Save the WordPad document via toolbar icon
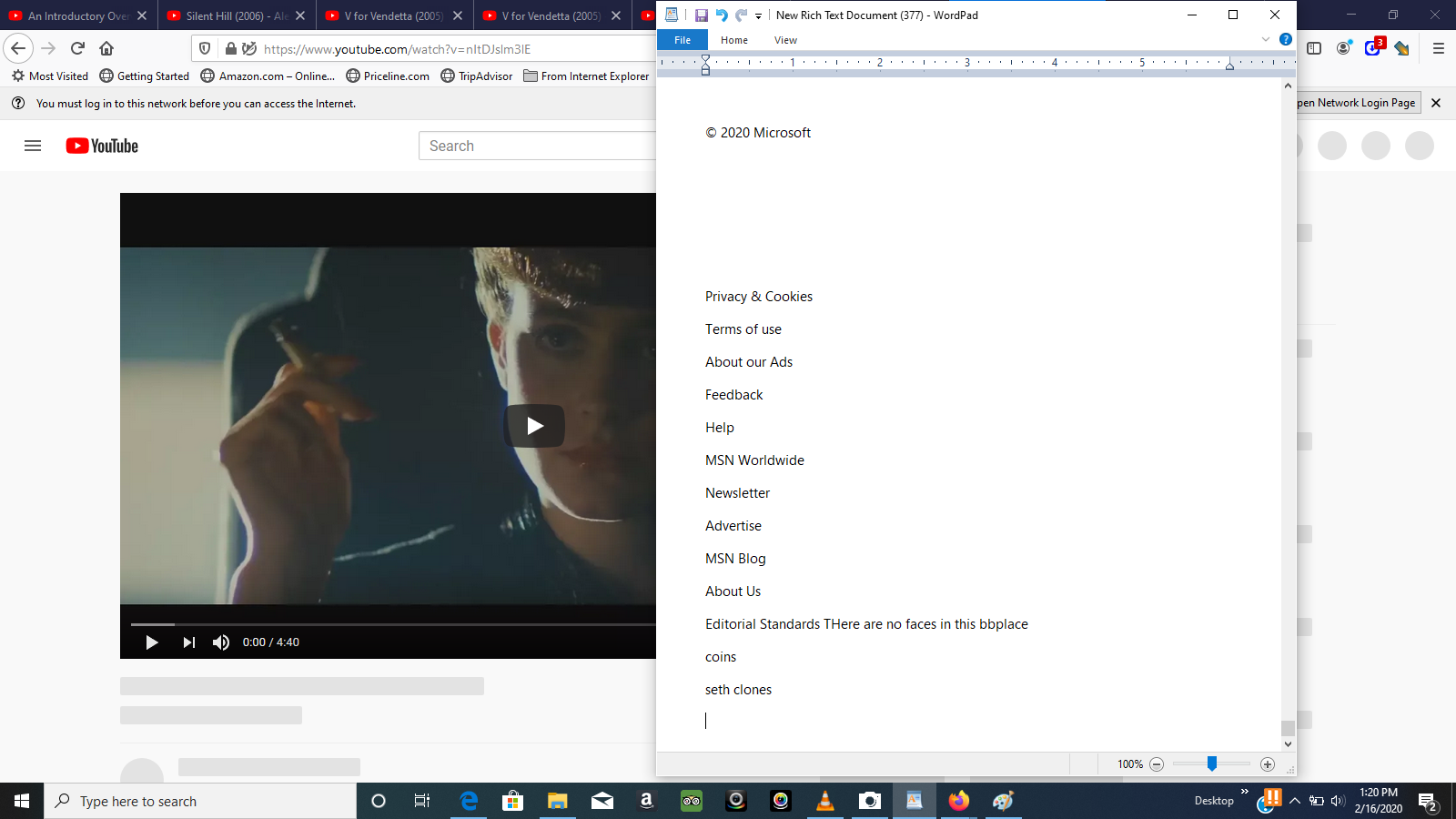 coord(702,15)
